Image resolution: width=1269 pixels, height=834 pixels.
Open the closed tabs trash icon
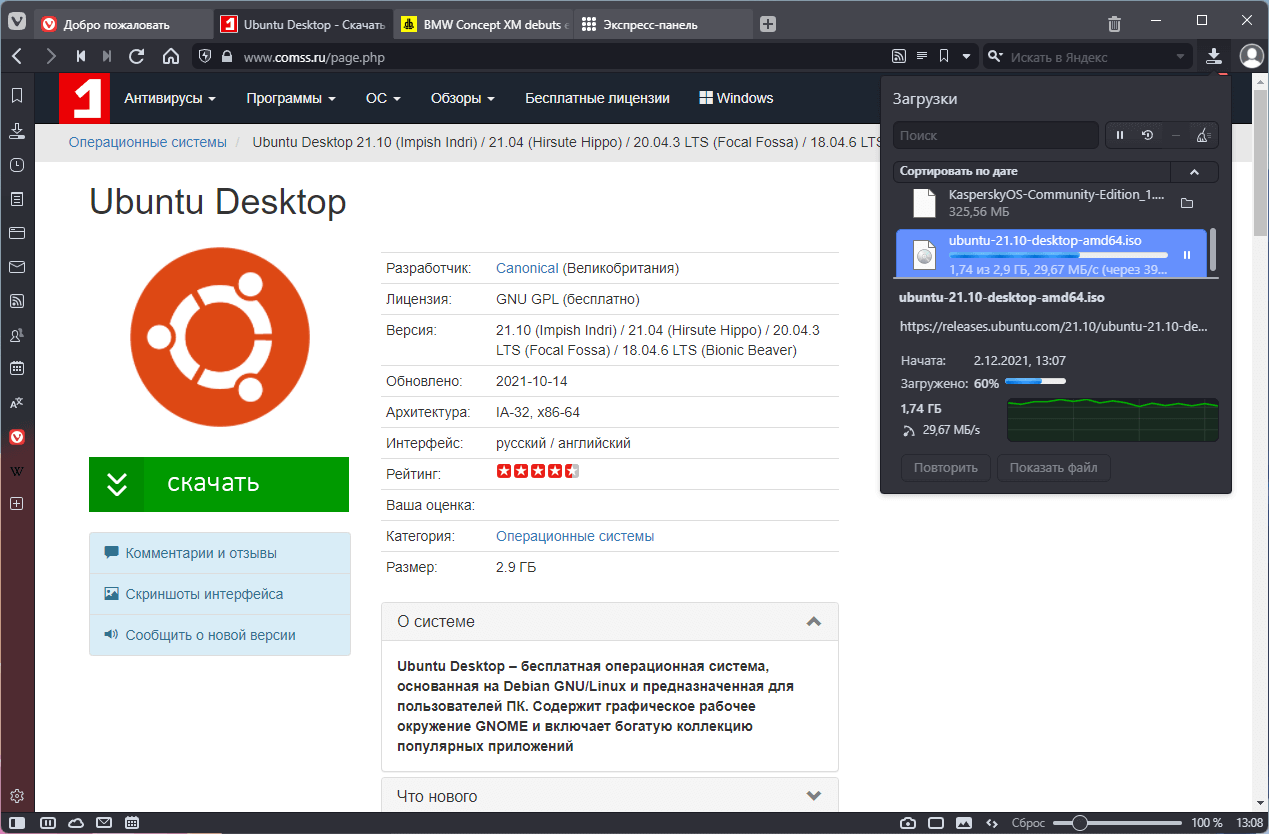tap(1115, 24)
